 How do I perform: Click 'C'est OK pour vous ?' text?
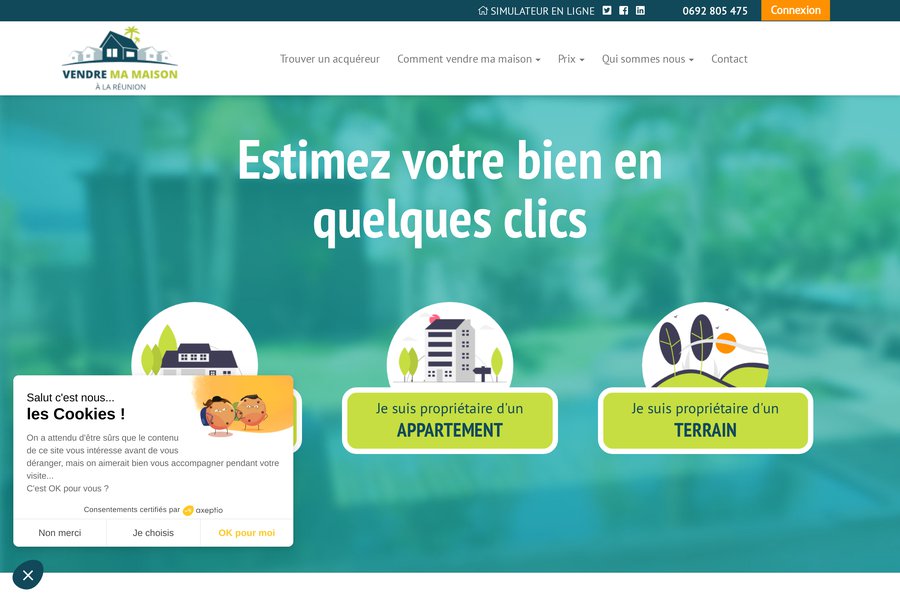coord(67,489)
